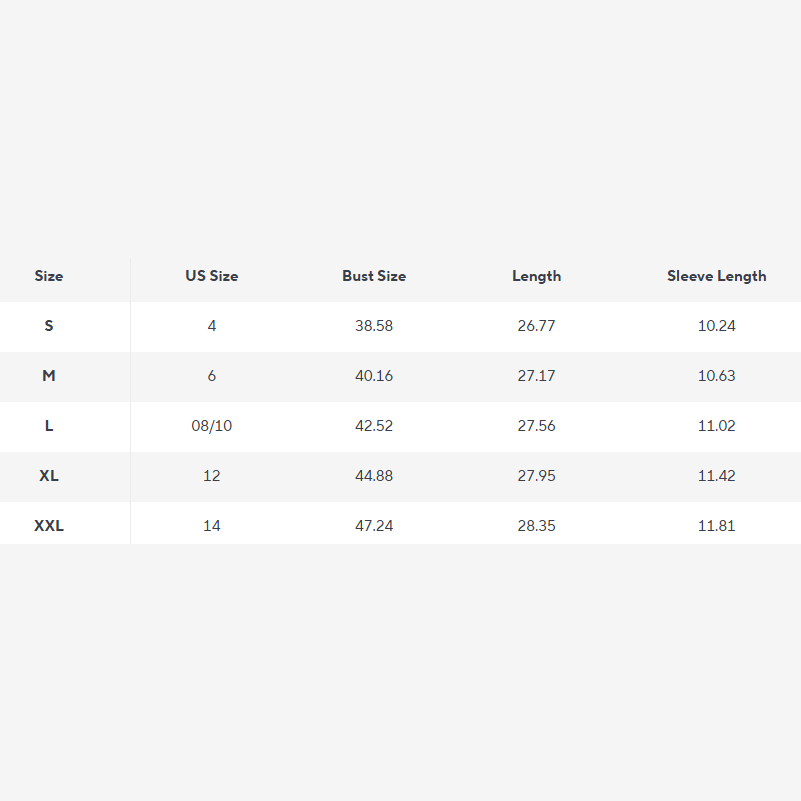The height and width of the screenshot is (801, 801).
Task: Click the Bust Size column header
Action: 374,276
